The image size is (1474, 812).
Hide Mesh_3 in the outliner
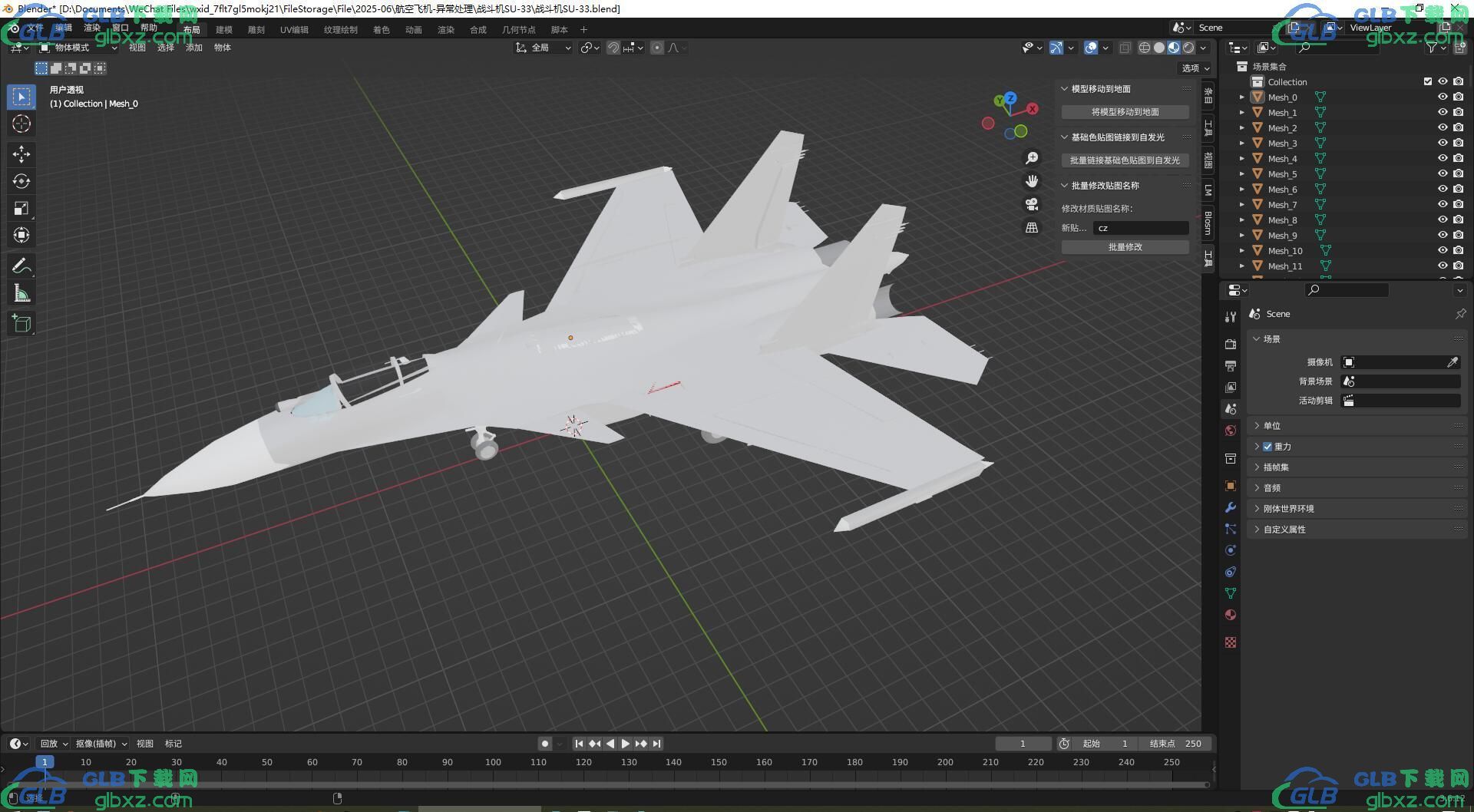tap(1443, 143)
